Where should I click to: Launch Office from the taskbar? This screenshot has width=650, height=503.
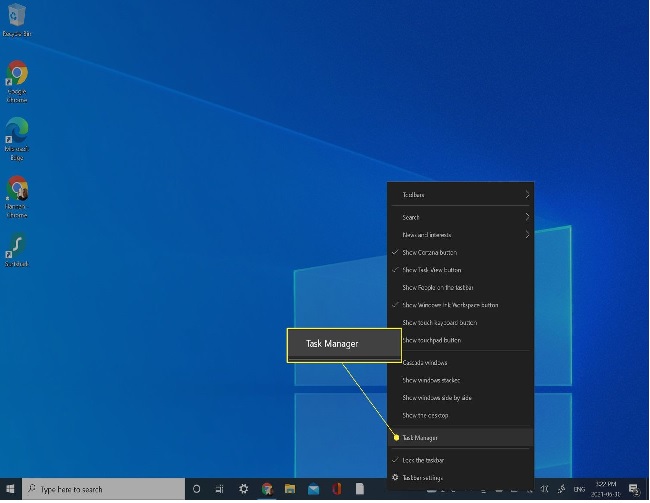[x=337, y=489]
